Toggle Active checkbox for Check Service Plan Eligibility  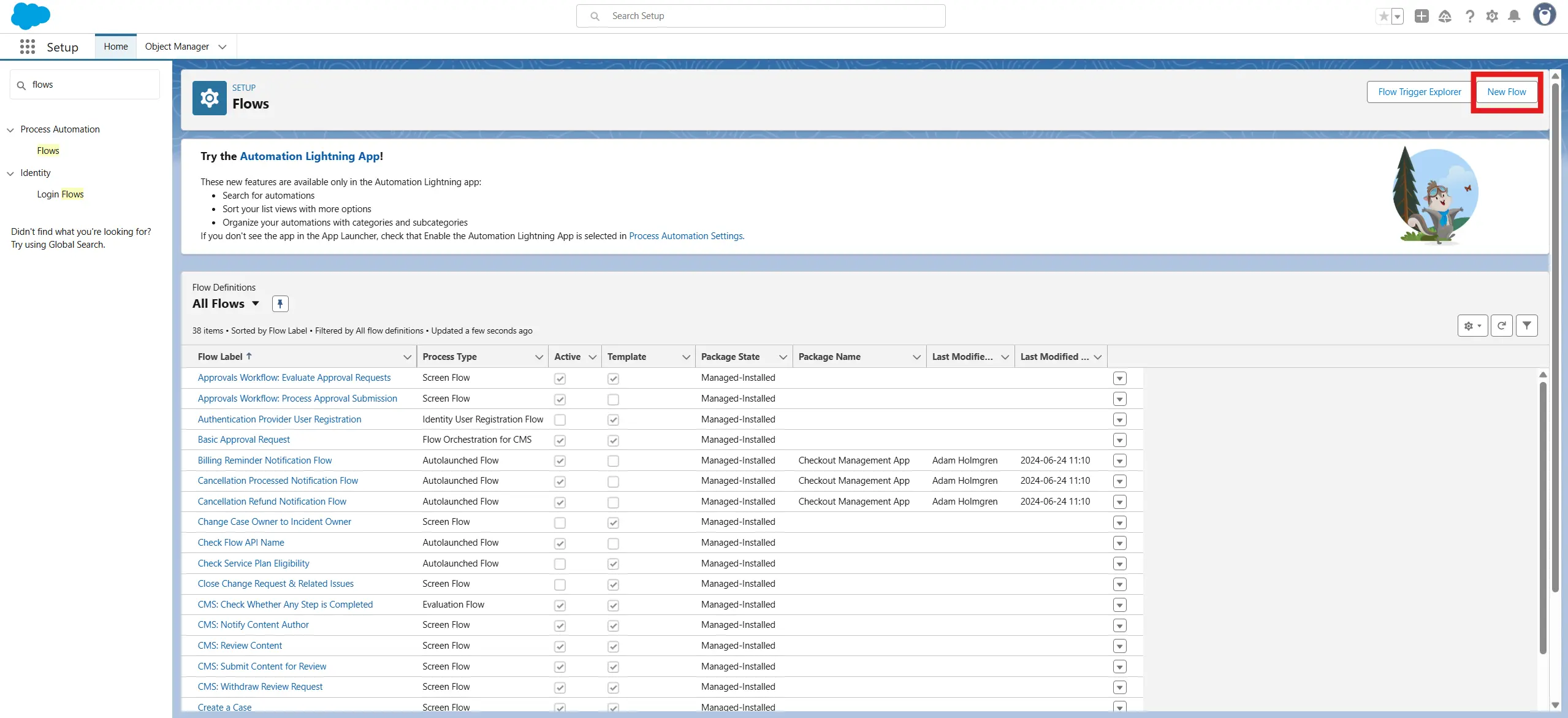tap(560, 564)
